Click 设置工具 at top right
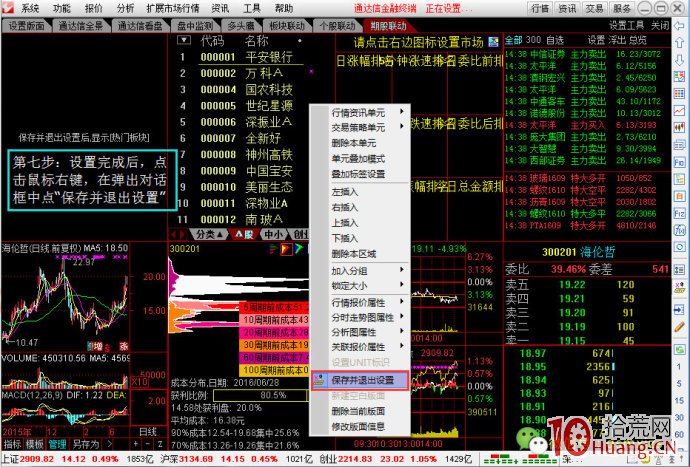The image size is (690, 467). pyautogui.click(x=626, y=26)
